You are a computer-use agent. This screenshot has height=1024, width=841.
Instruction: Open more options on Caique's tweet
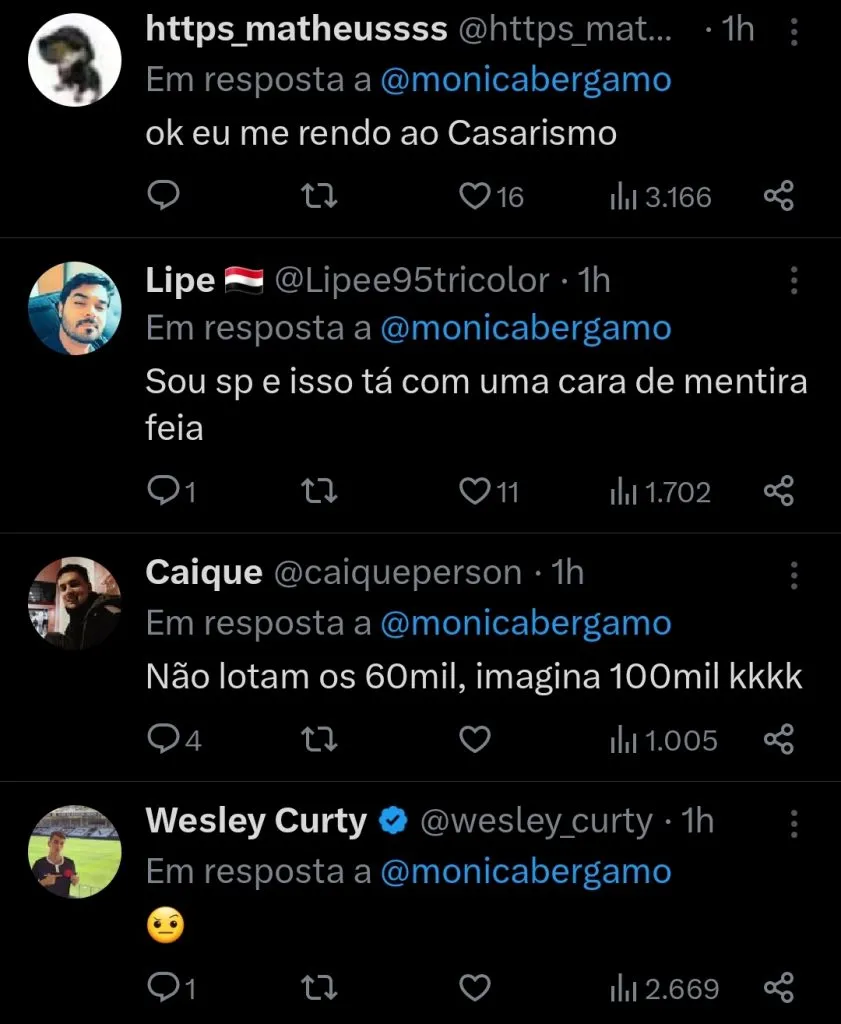coord(794,574)
